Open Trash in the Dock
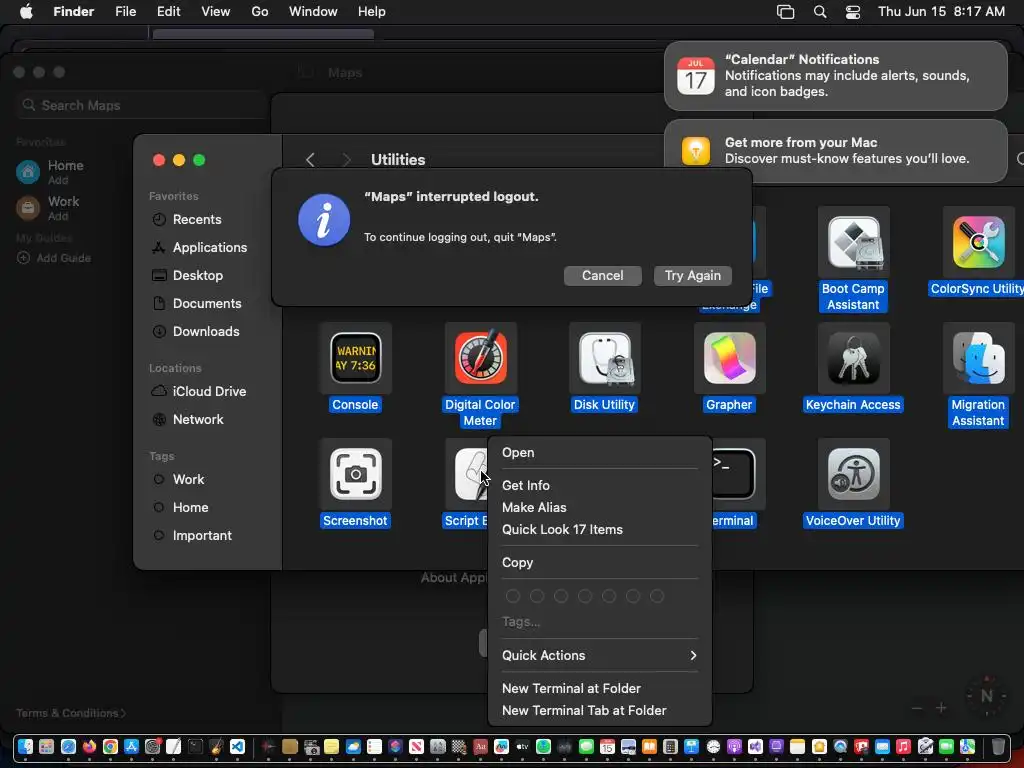 (999, 746)
